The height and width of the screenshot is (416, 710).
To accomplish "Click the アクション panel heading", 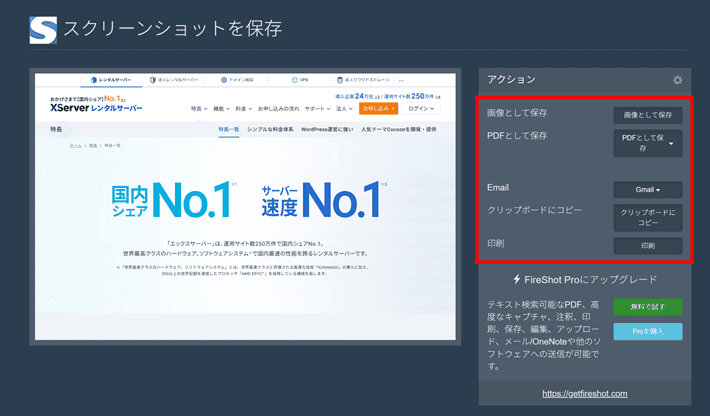I will click(511, 80).
